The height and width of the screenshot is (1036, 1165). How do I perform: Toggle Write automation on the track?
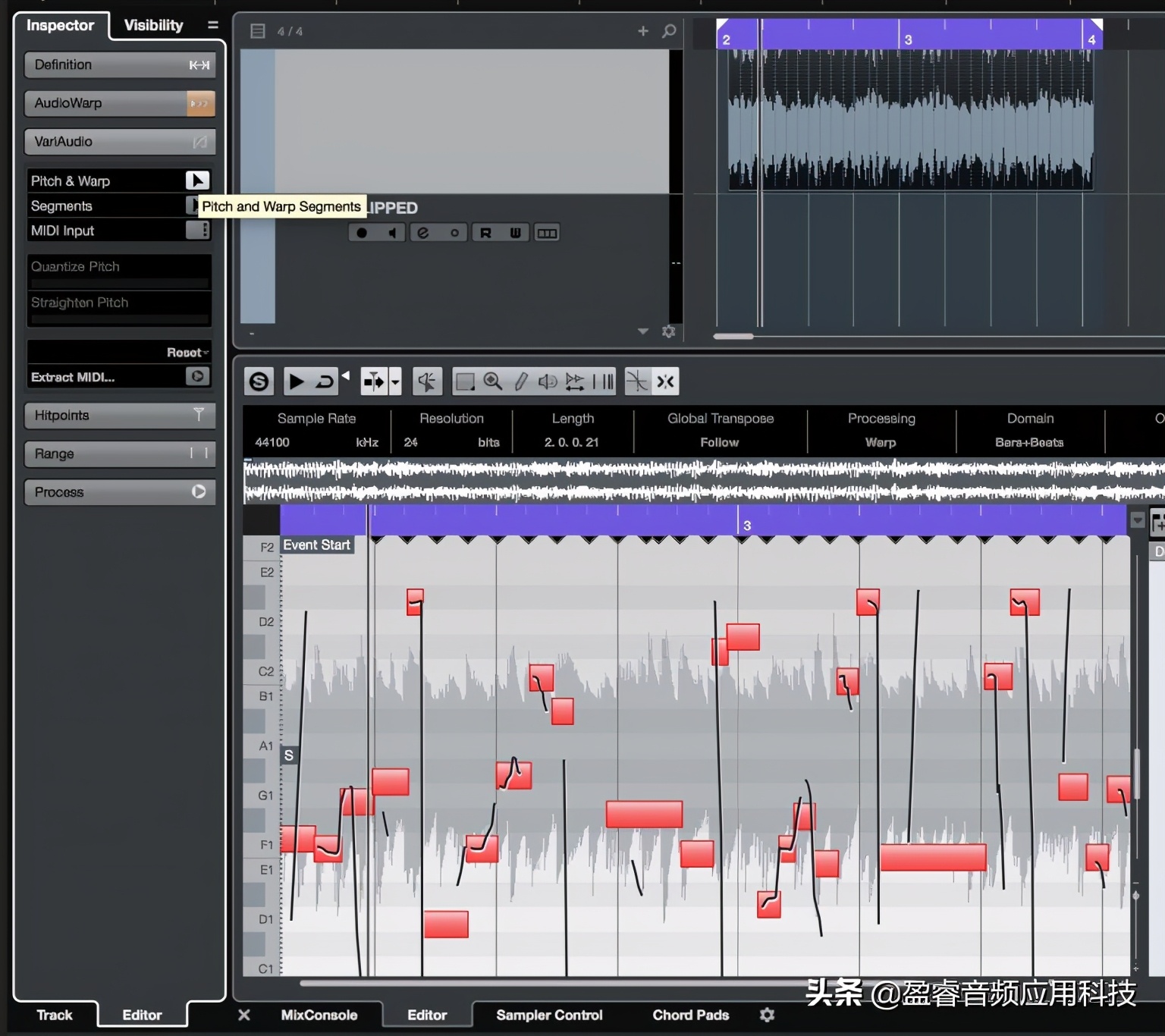point(515,232)
